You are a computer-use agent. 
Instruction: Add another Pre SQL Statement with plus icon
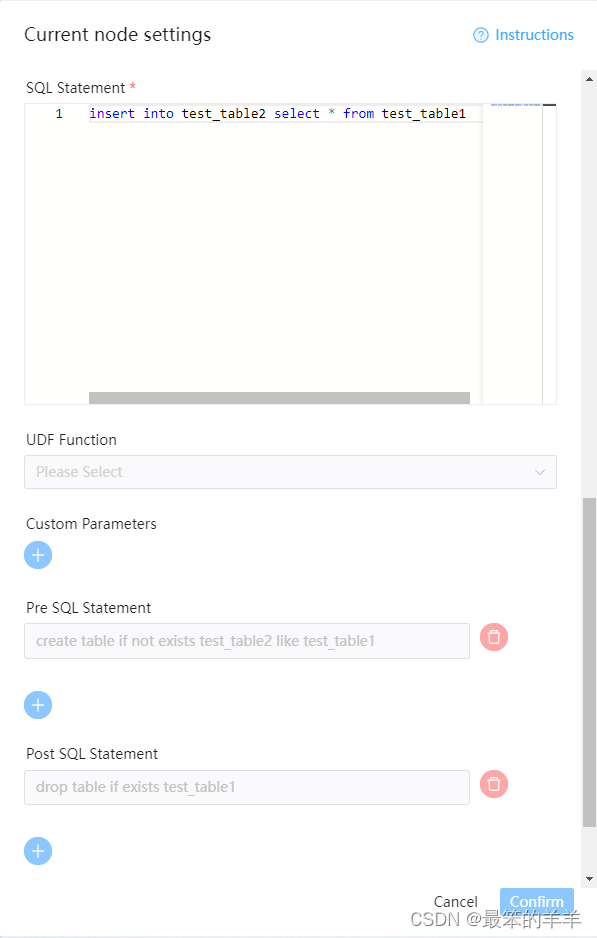[x=38, y=705]
